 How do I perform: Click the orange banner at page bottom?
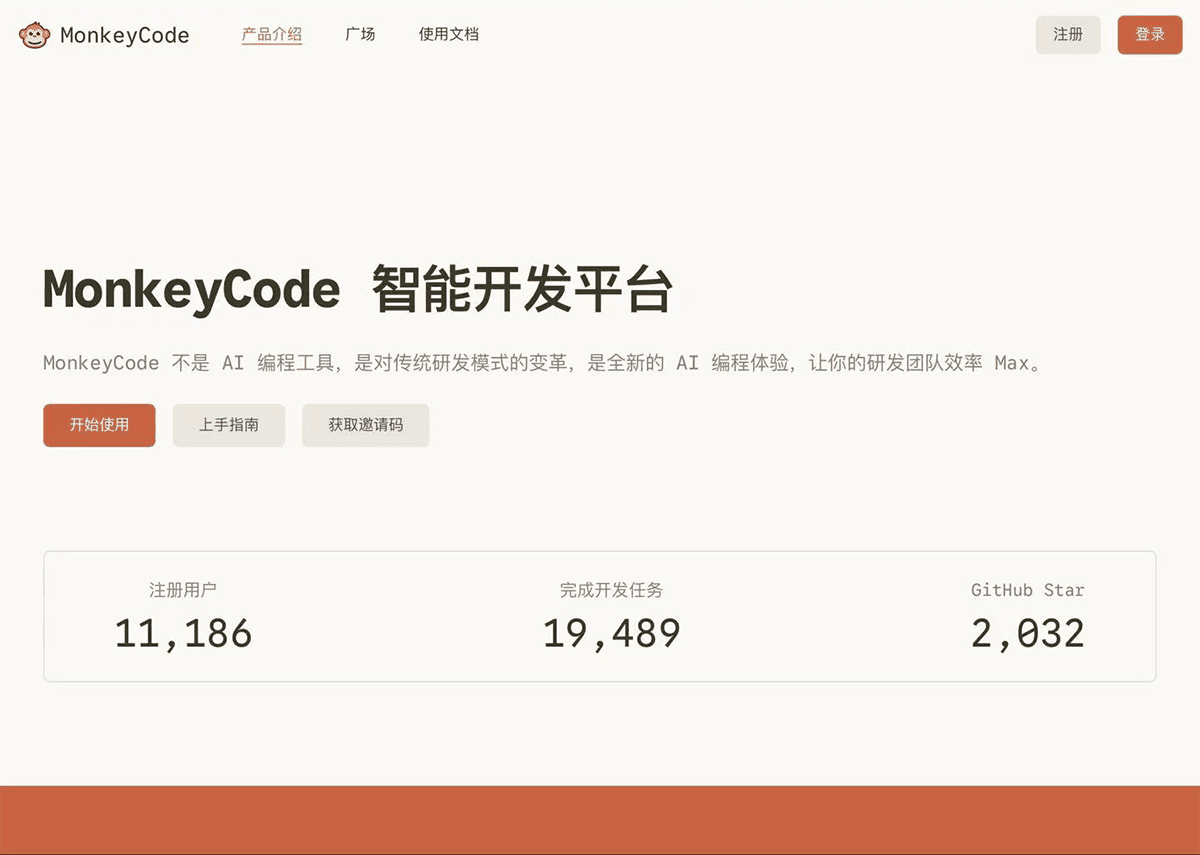(x=600, y=822)
